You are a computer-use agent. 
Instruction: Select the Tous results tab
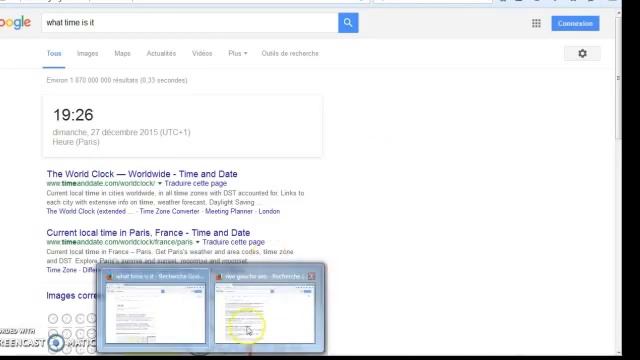point(54,53)
